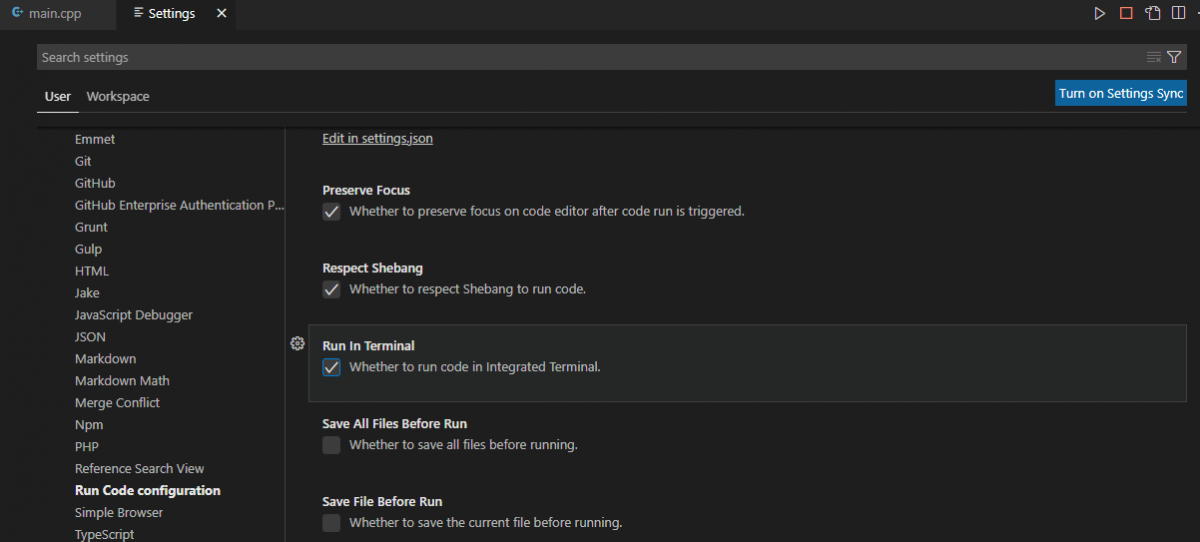Select the Workspace settings tab
This screenshot has height=542, width=1200.
118,97
